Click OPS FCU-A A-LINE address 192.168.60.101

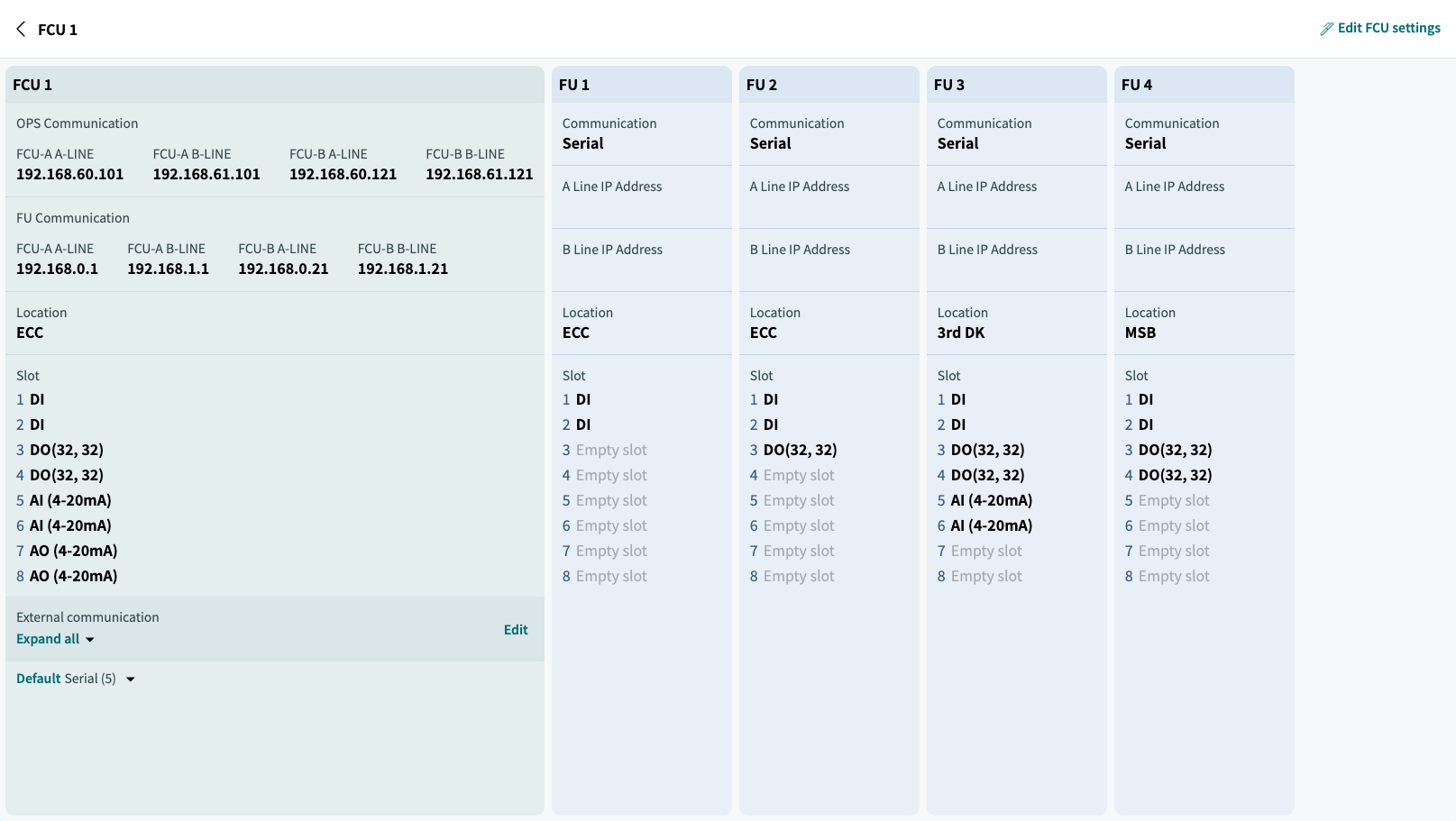coord(70,174)
